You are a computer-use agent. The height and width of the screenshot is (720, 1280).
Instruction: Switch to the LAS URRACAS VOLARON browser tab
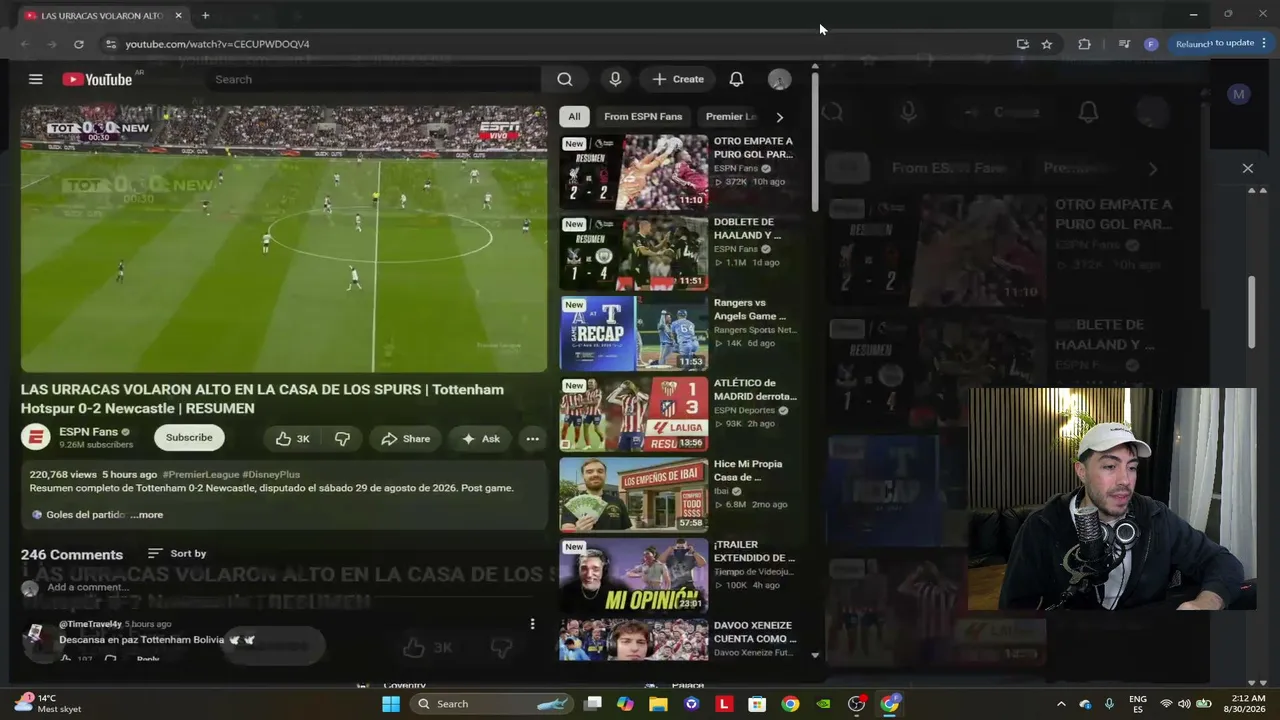[100, 16]
